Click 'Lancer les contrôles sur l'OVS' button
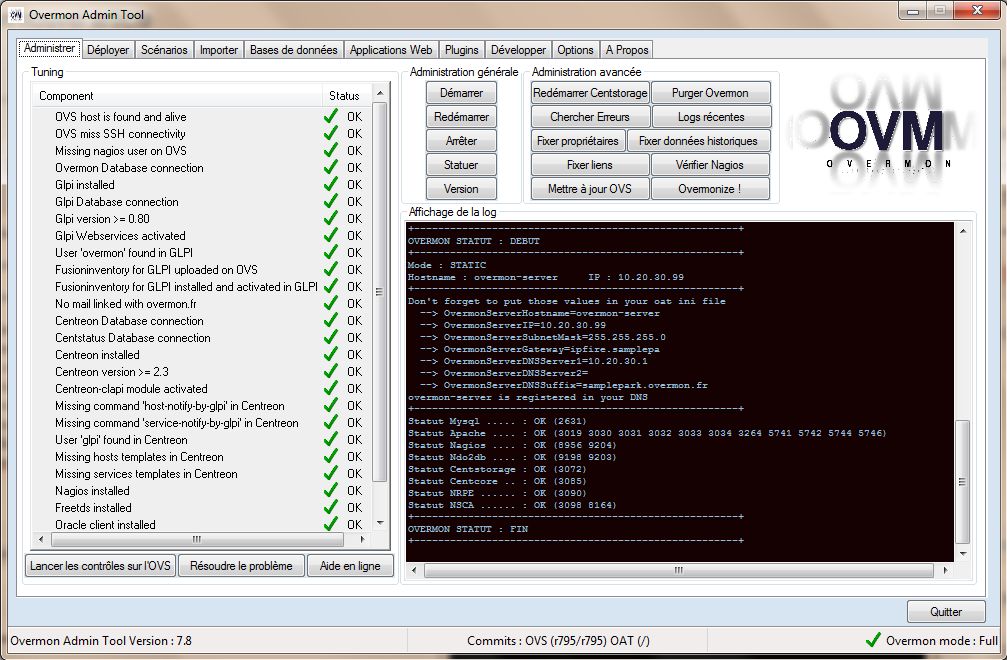Viewport: 1007px width, 660px height. click(100, 566)
